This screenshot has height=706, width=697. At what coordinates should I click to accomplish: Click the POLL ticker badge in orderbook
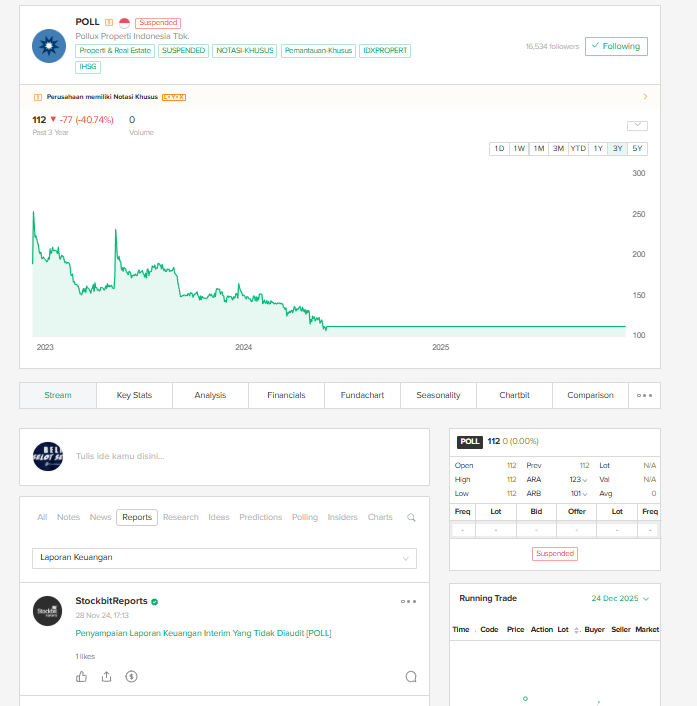click(x=470, y=442)
